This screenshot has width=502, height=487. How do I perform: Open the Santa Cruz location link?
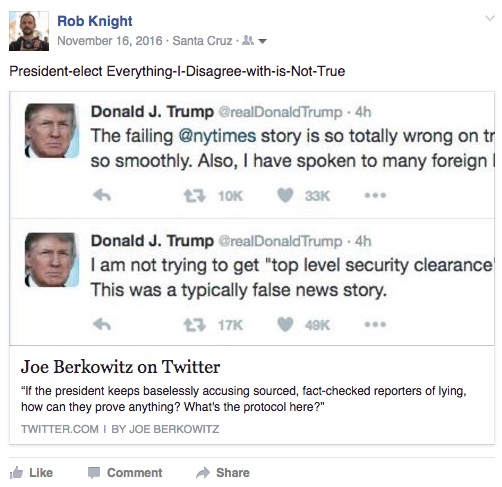202,41
